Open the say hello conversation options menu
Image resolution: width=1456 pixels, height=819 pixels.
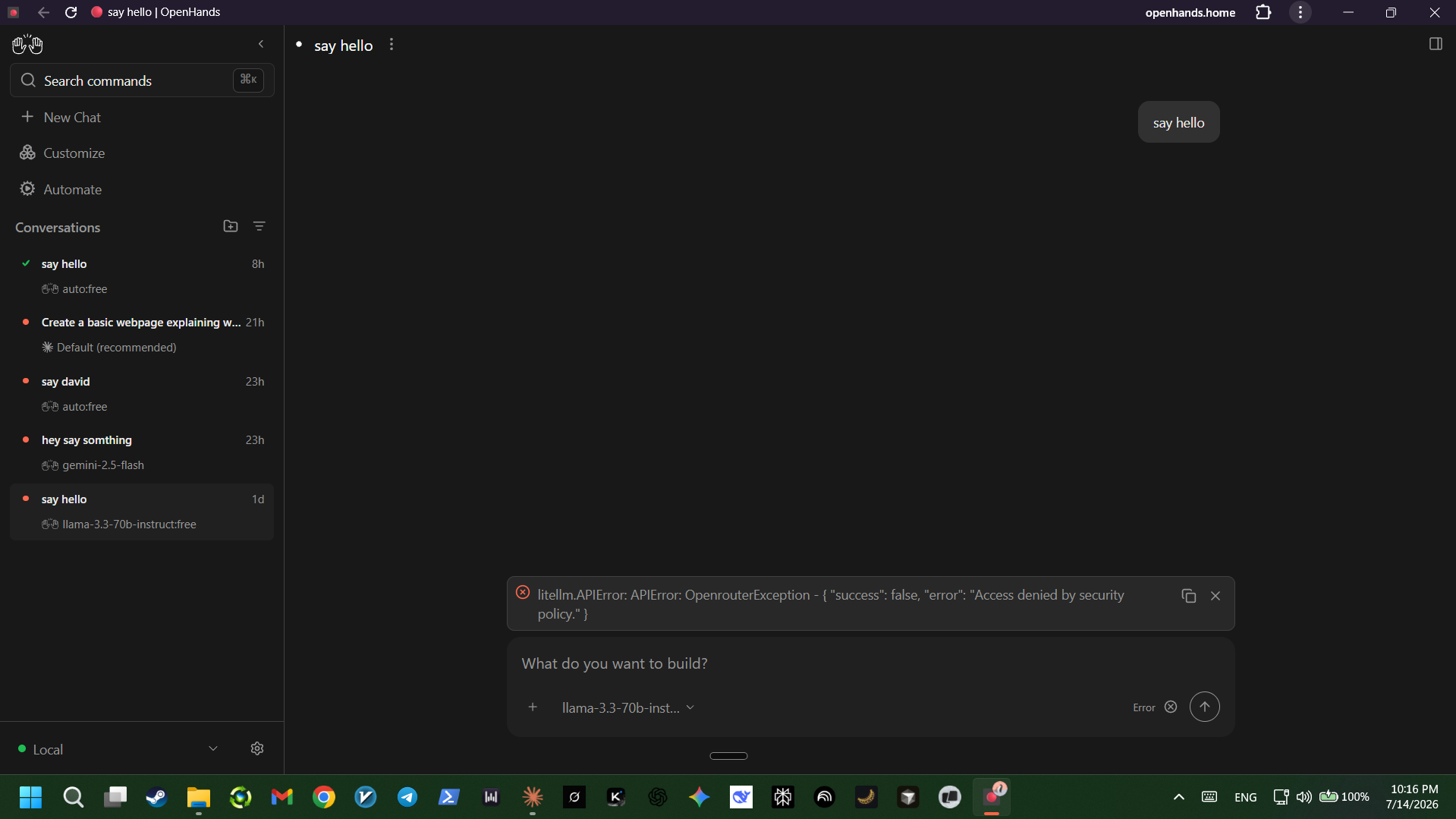pyautogui.click(x=392, y=45)
